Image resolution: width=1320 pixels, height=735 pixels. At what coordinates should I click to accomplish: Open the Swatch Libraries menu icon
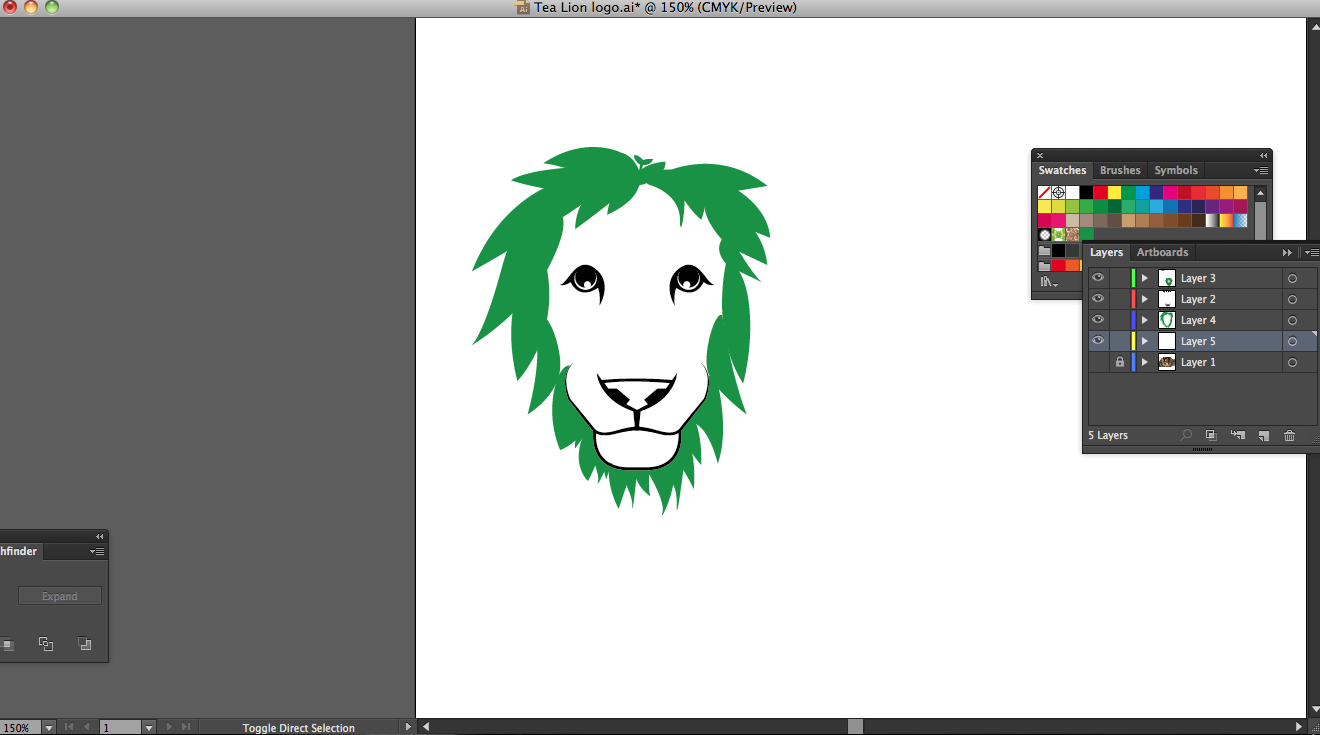point(1046,282)
